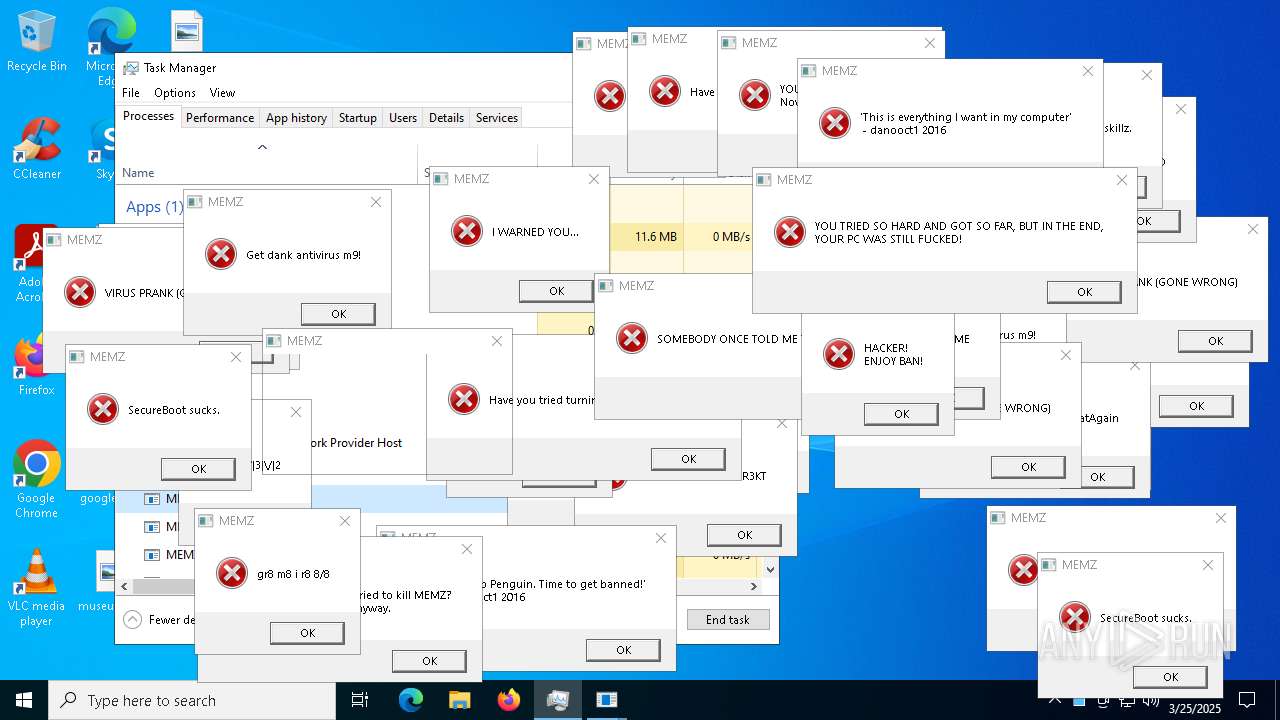The image size is (1280, 720).
Task: Switch to the Performance tab
Action: click(x=220, y=117)
